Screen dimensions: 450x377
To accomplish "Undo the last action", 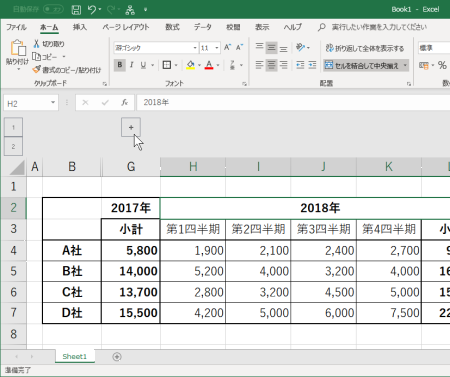I will click(x=92, y=10).
